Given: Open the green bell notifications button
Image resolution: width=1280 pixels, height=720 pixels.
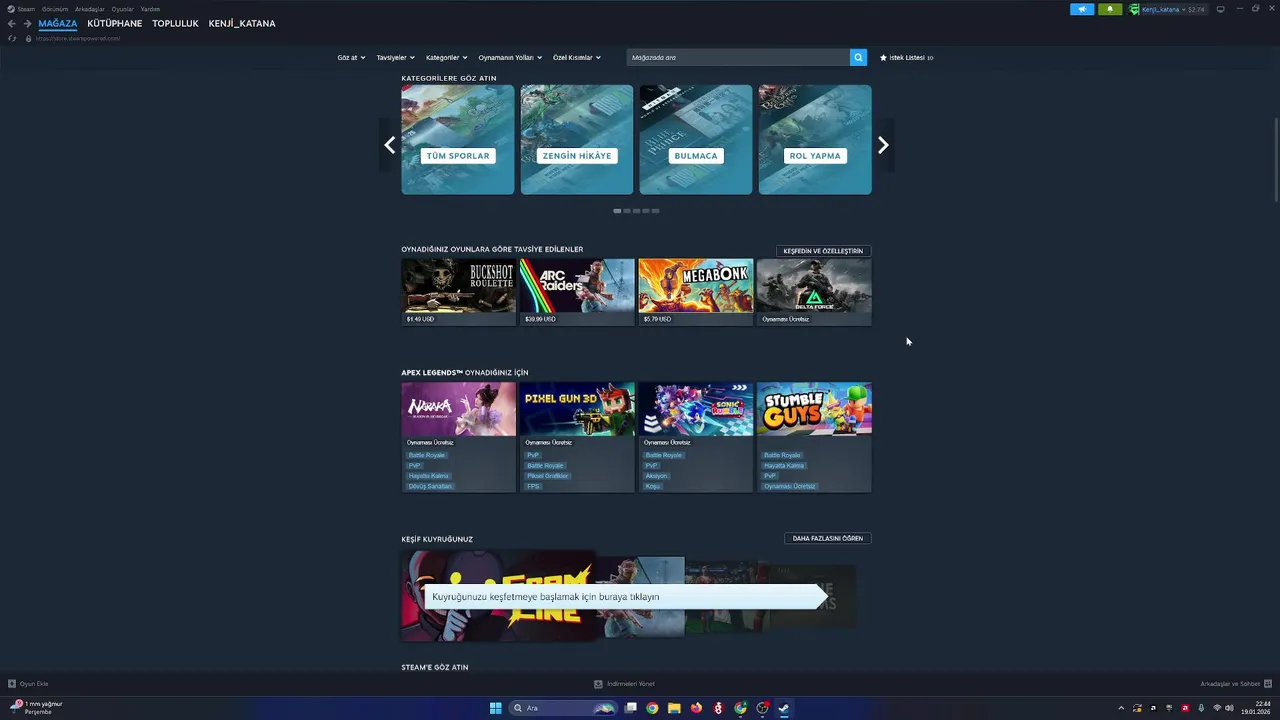Looking at the screenshot, I should 1110,9.
